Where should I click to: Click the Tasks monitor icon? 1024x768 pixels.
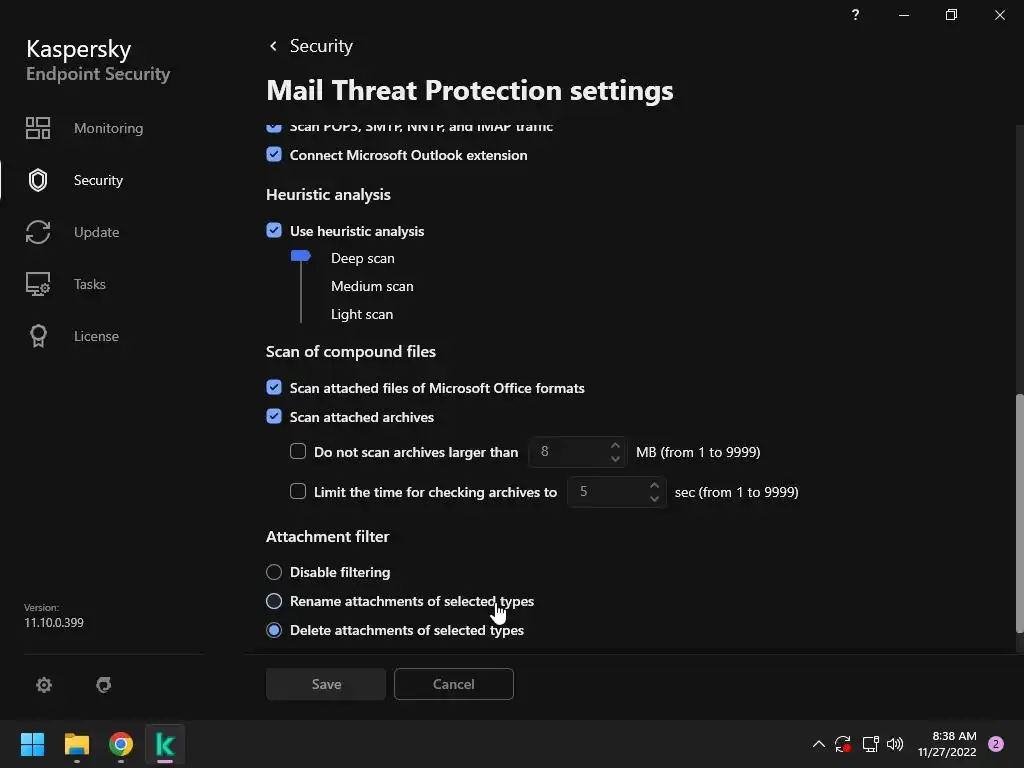coord(38,284)
